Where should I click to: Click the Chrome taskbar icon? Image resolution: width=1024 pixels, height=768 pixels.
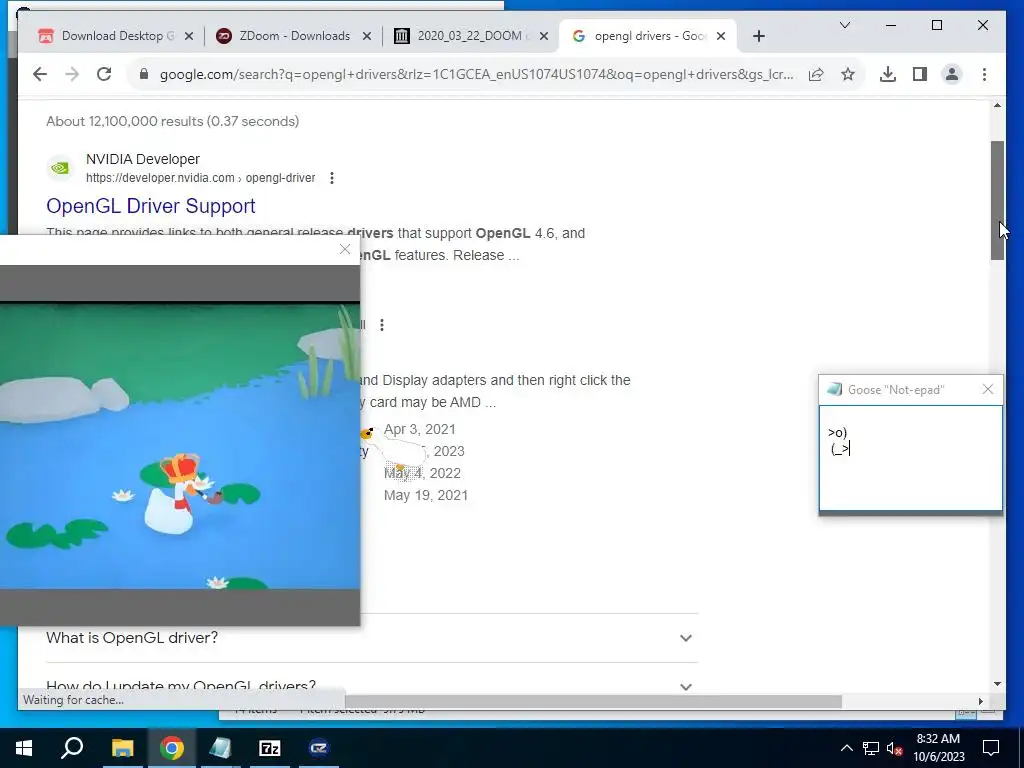coord(172,748)
